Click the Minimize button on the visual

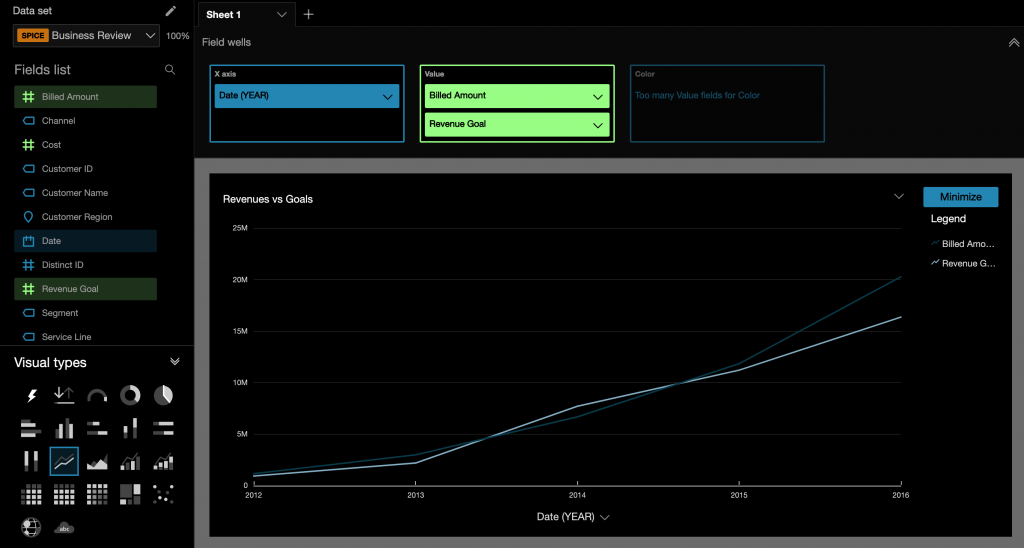pyautogui.click(x=960, y=197)
